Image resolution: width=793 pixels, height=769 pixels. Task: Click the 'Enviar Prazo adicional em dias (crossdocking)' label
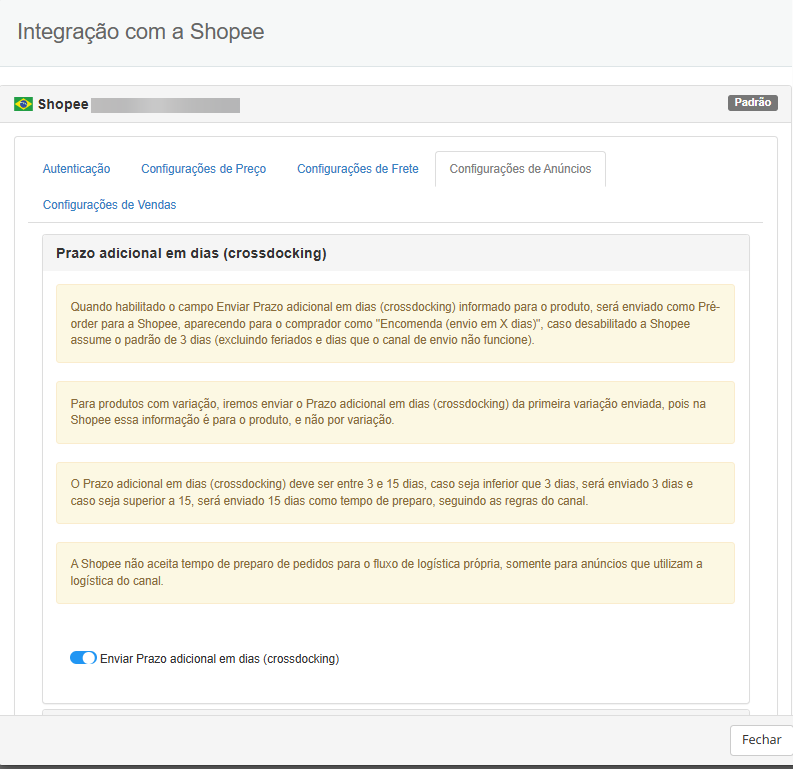(219, 659)
